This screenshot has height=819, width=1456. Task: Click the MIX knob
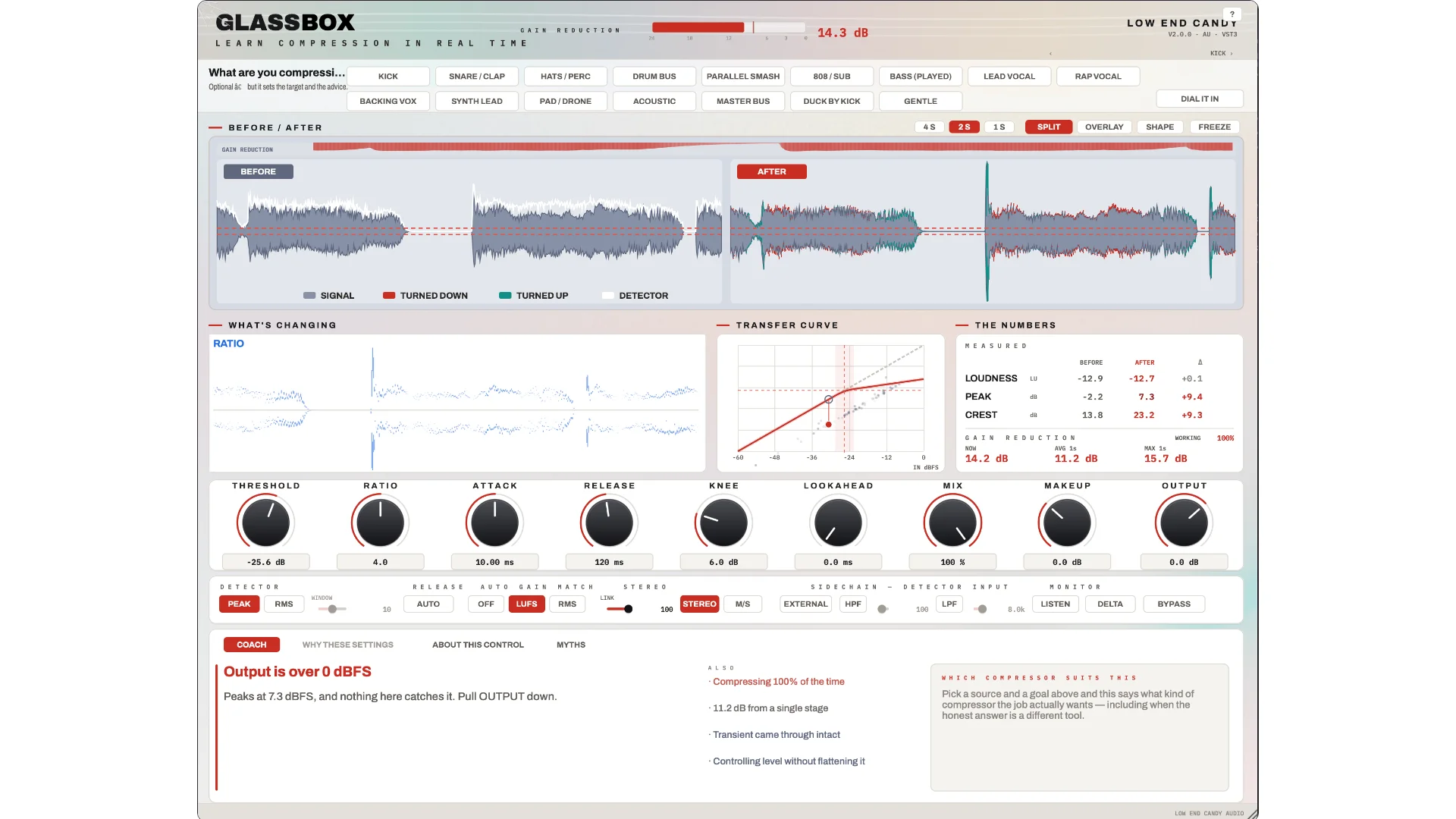coord(953,522)
